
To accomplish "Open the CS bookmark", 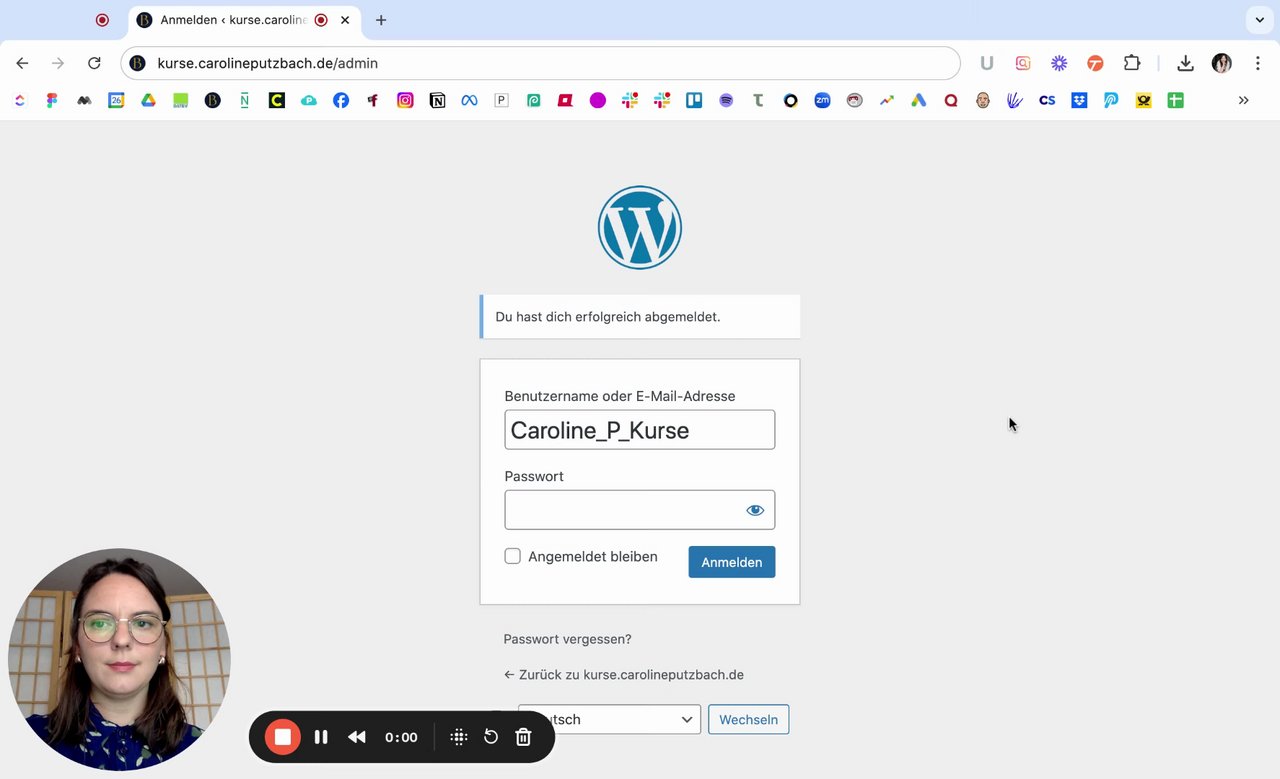I will pos(1047,100).
